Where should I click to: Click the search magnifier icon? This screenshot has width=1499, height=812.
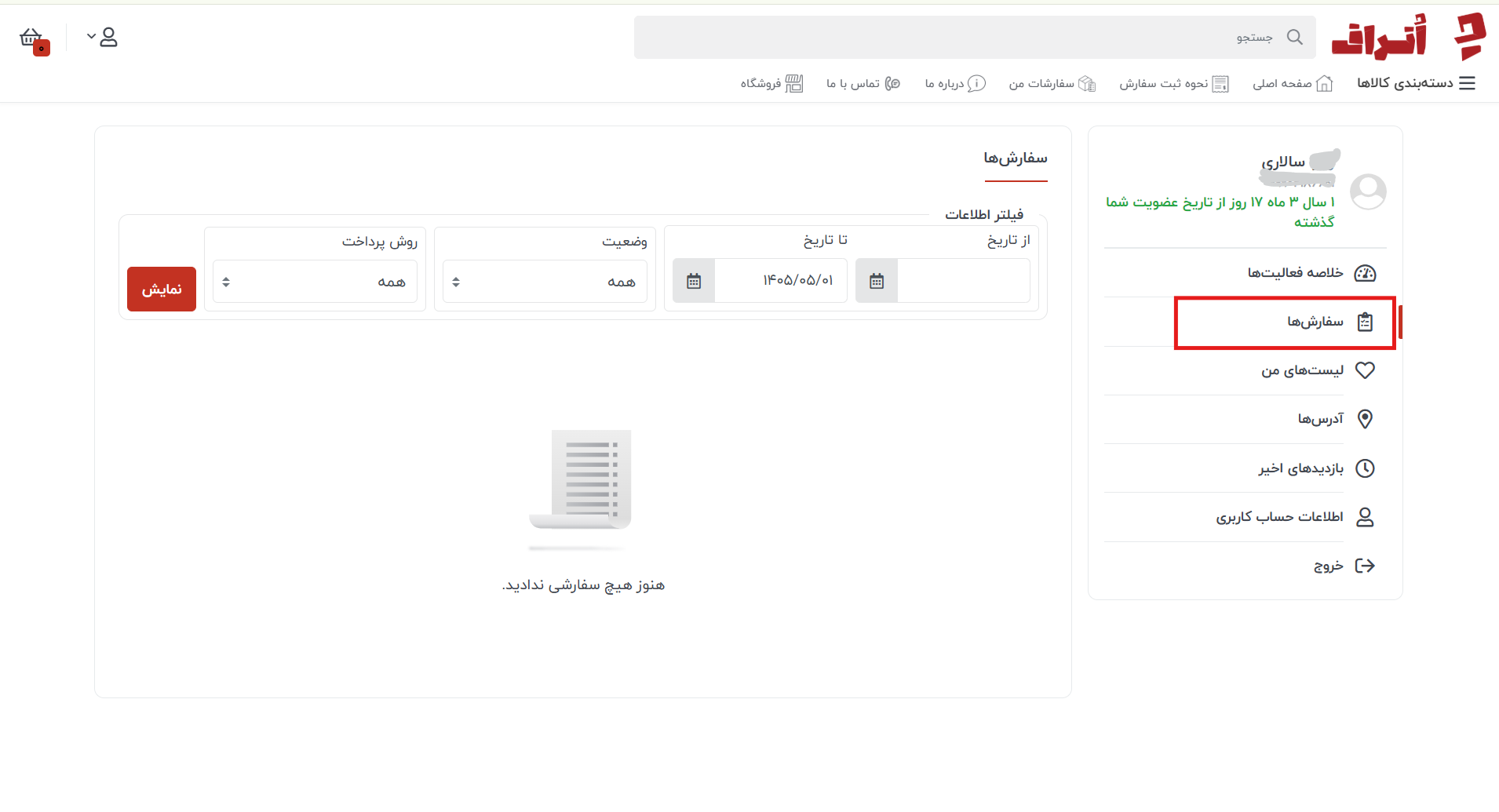(1295, 37)
